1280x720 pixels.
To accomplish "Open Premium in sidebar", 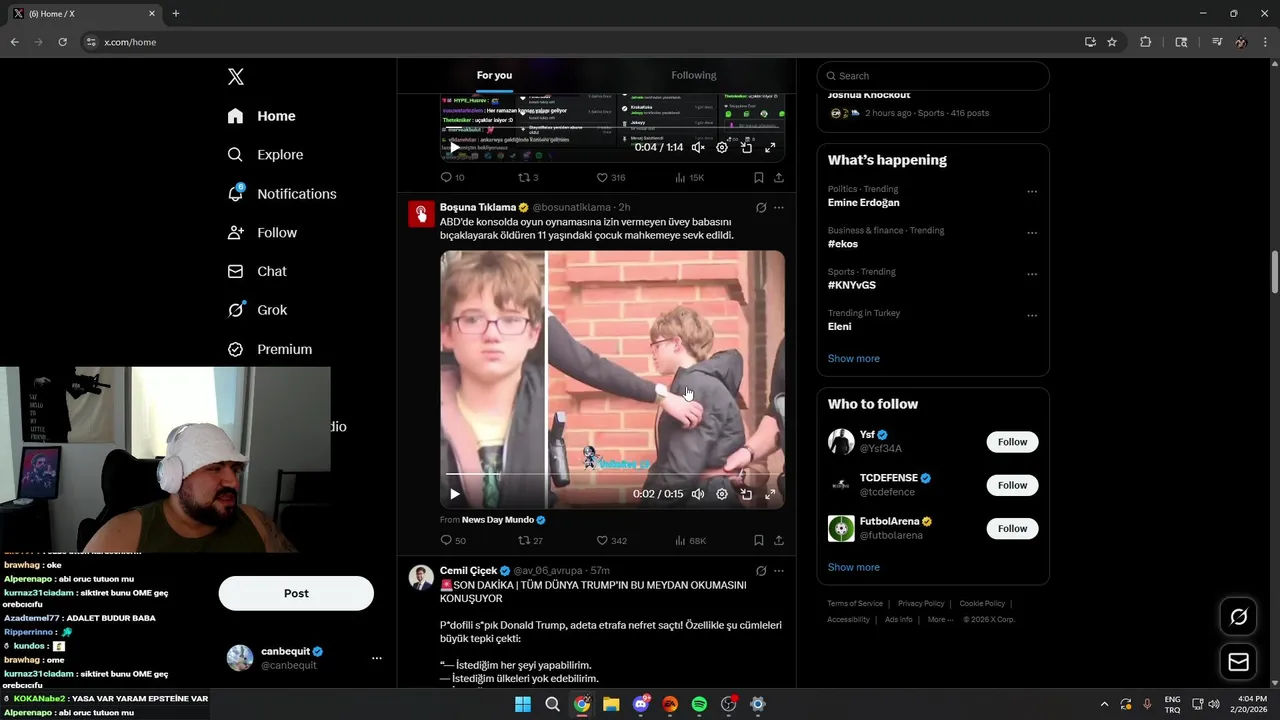I will [x=270, y=349].
